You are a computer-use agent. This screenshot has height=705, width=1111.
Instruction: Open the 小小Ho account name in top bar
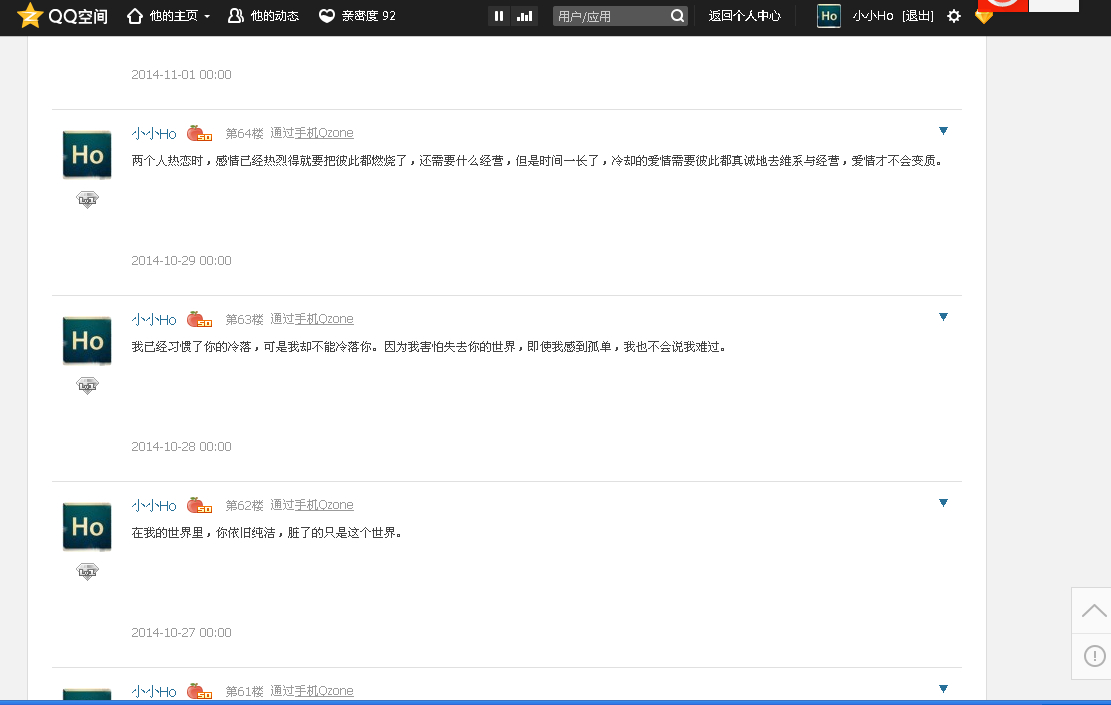[873, 16]
